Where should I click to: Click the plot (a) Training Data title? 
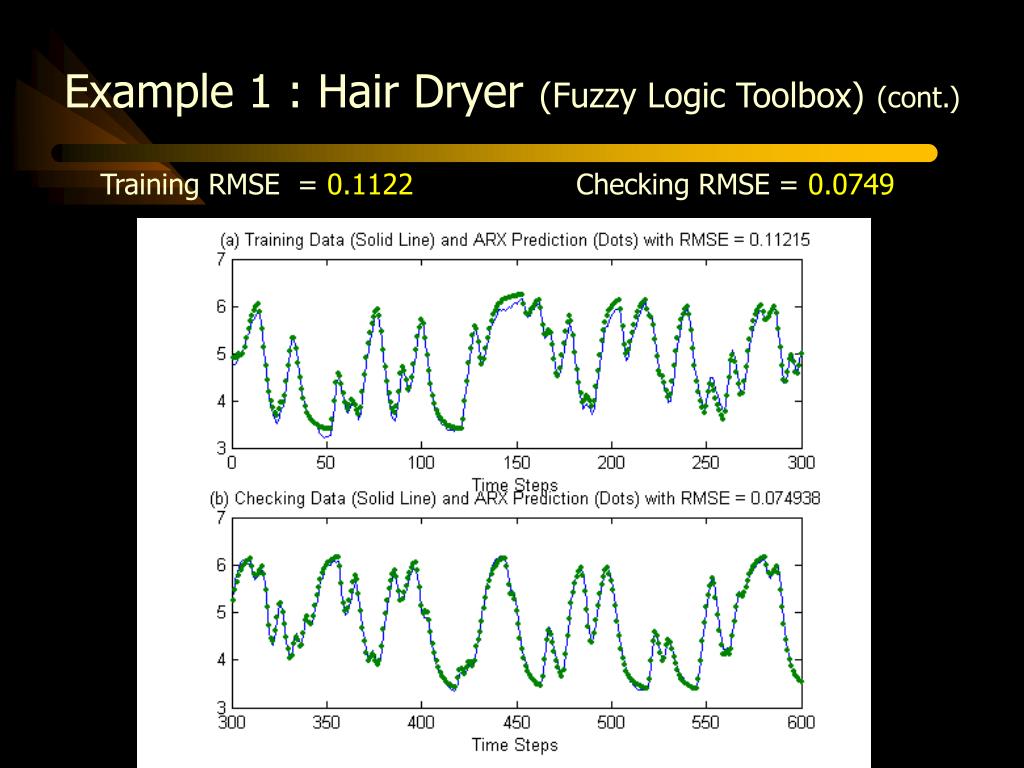point(515,240)
